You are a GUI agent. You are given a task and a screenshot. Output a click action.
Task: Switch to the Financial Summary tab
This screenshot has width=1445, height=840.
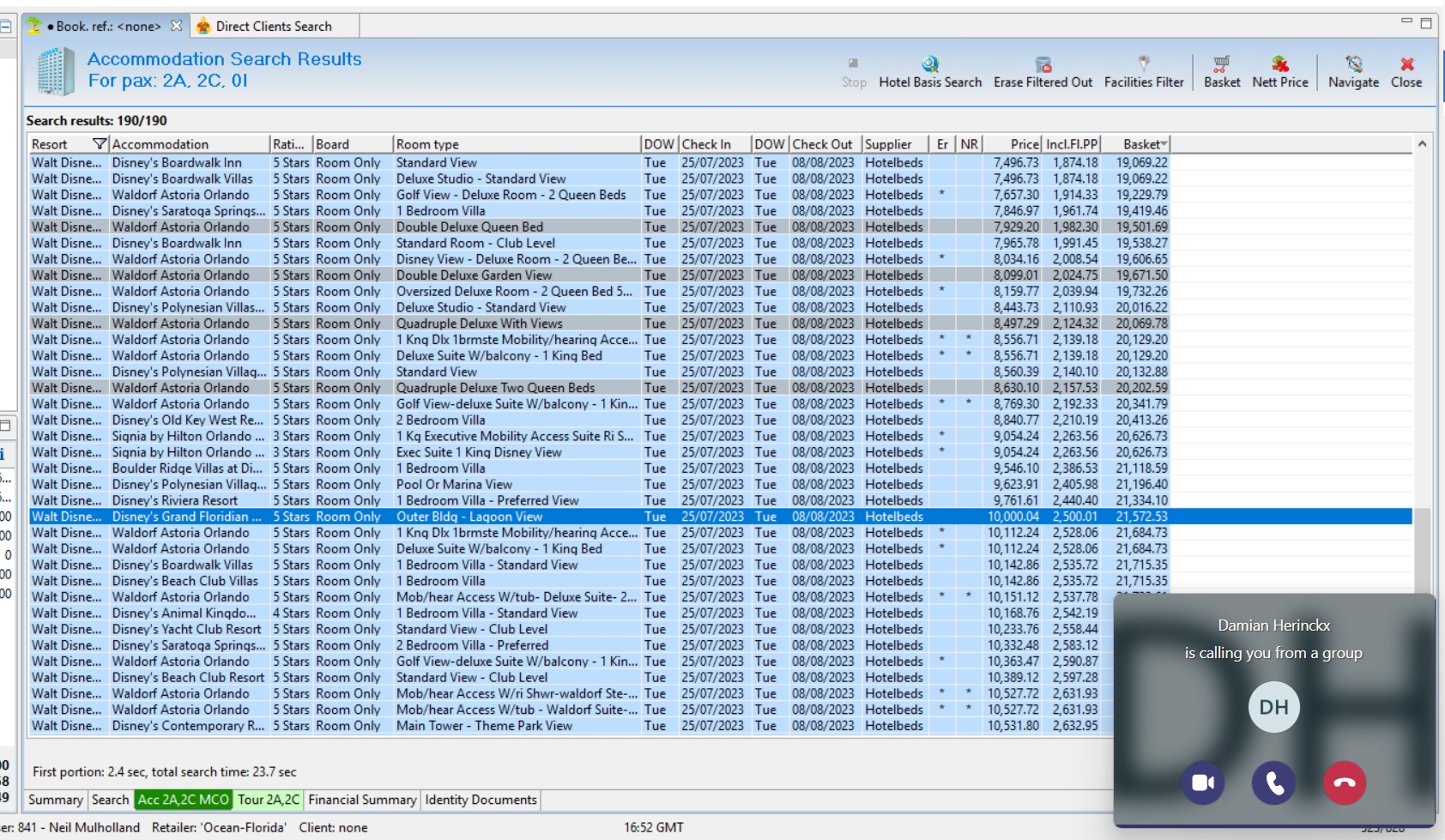(362, 800)
